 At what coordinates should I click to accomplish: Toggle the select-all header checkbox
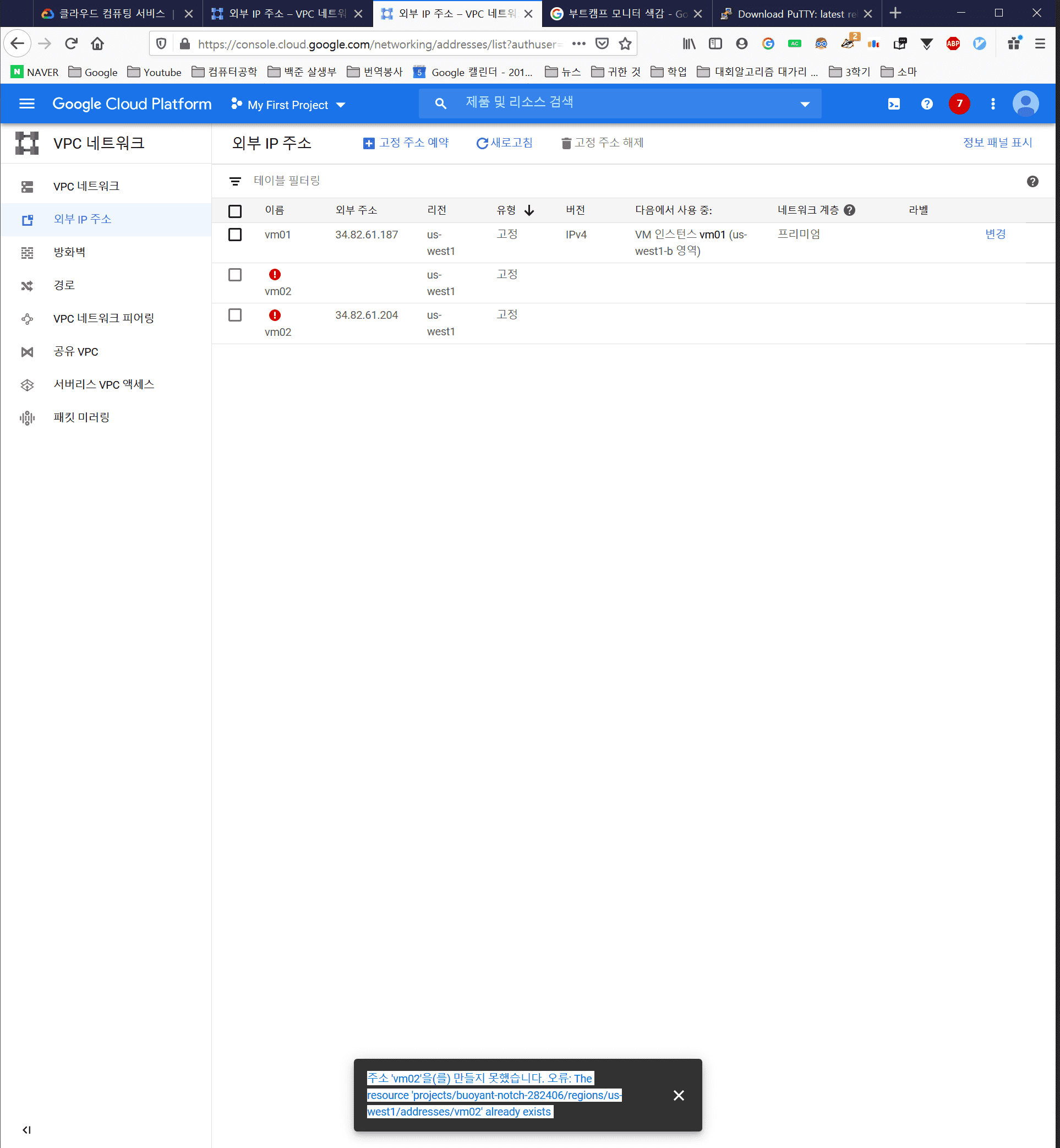coord(234,210)
